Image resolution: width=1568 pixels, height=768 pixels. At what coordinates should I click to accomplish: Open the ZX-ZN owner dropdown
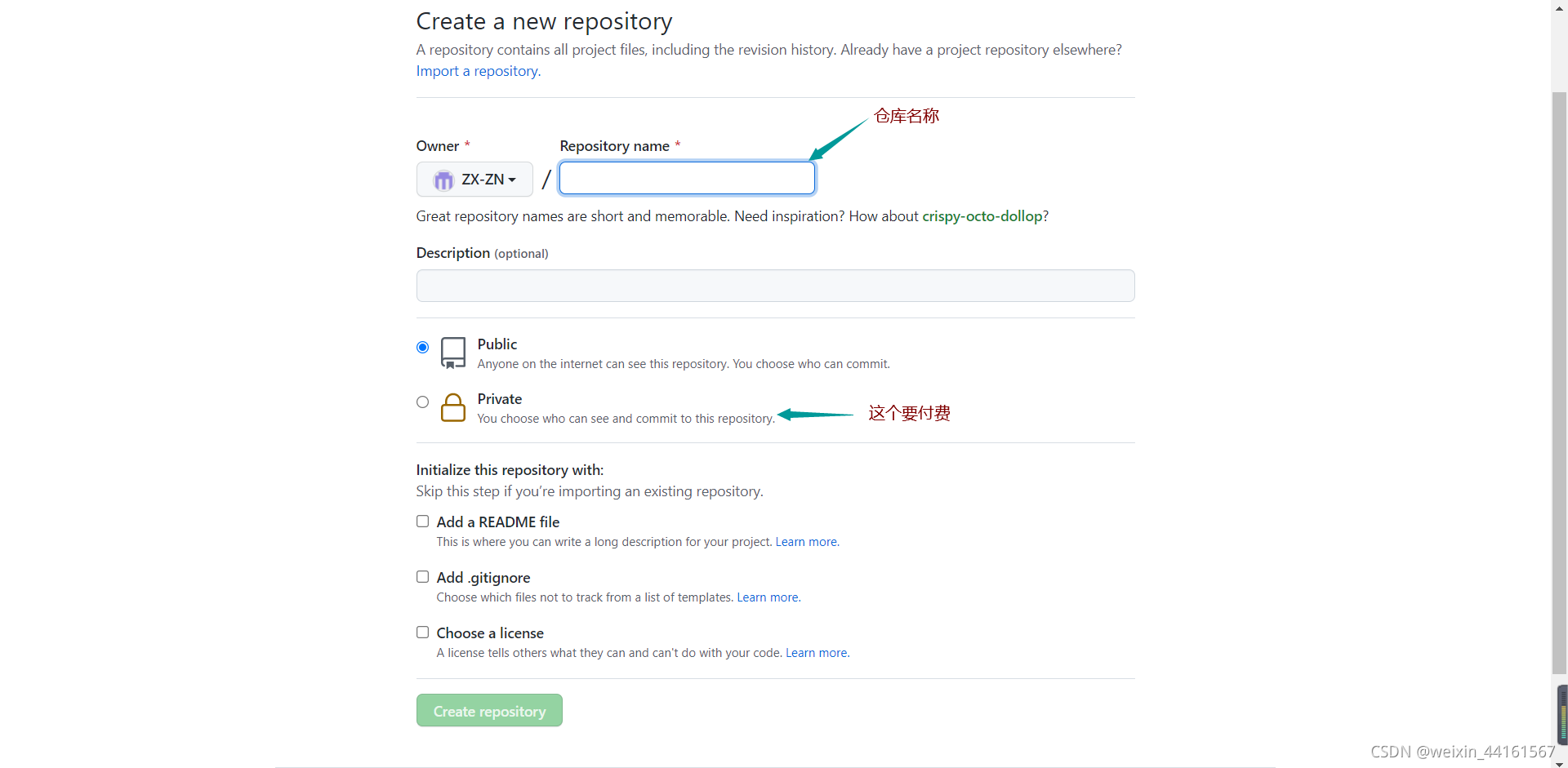(474, 179)
